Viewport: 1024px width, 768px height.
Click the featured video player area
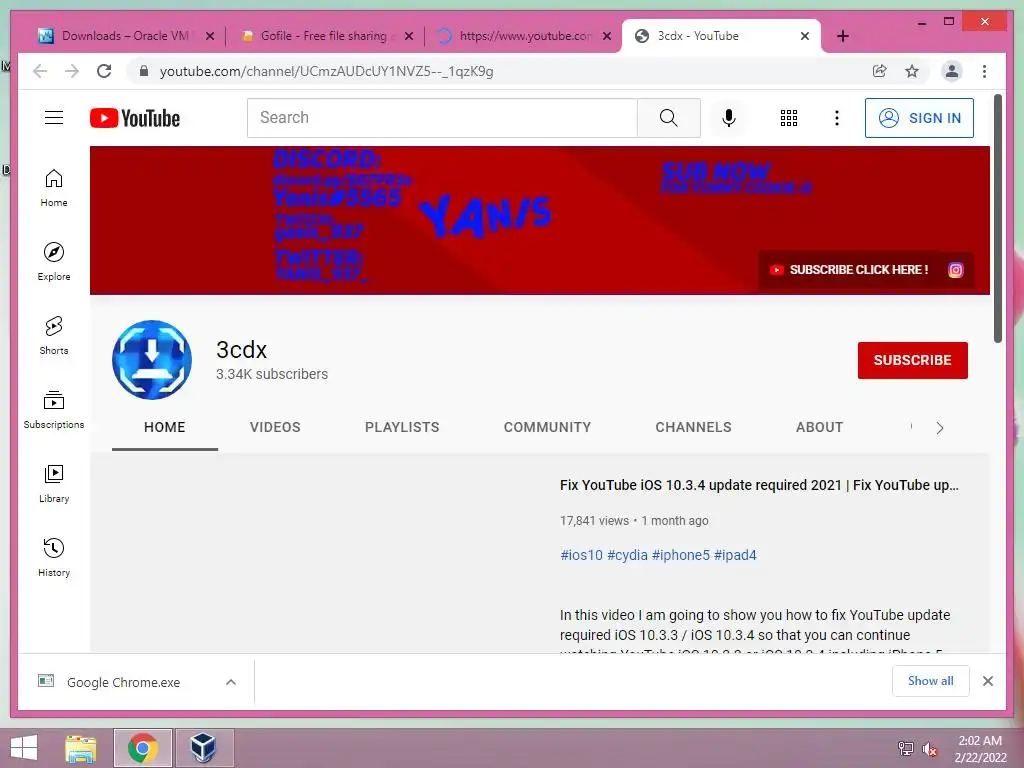click(325, 555)
